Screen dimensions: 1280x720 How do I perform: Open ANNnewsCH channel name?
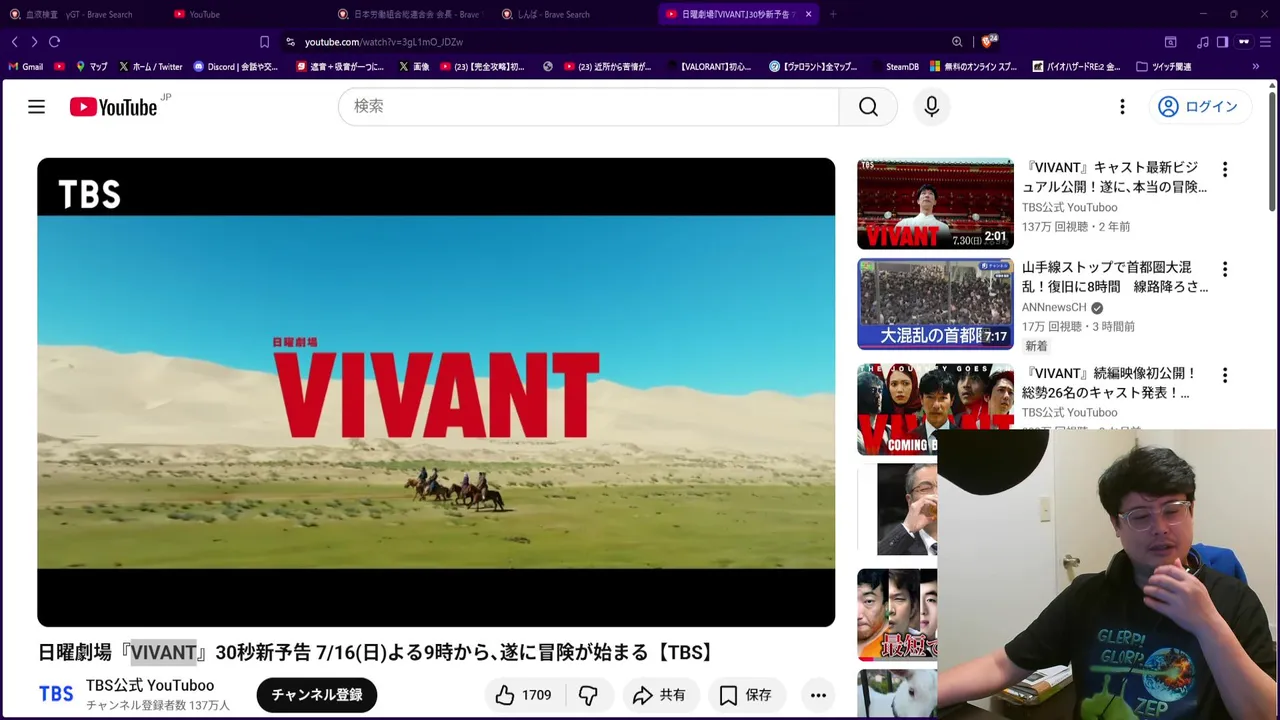click(x=1054, y=308)
